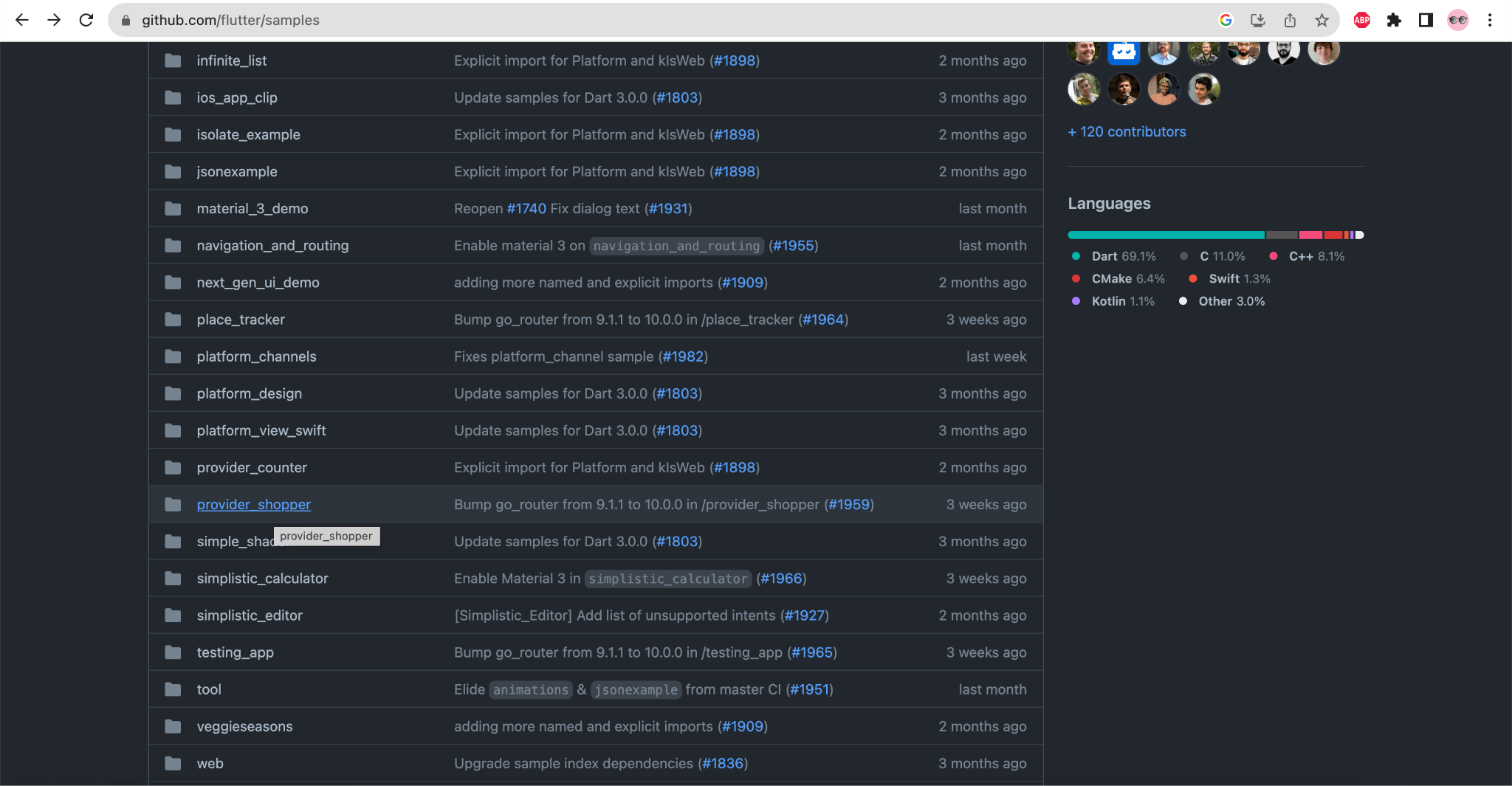Go back using browser back arrow
This screenshot has height=786, width=1512.
click(22, 20)
